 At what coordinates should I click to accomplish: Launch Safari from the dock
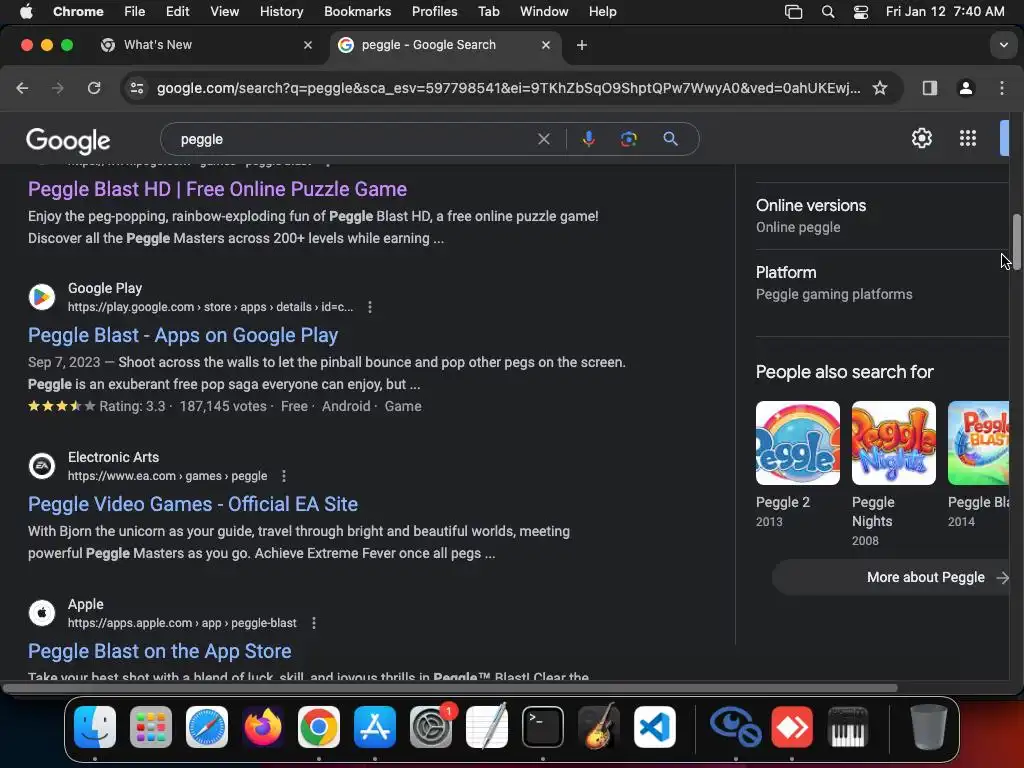pos(207,727)
